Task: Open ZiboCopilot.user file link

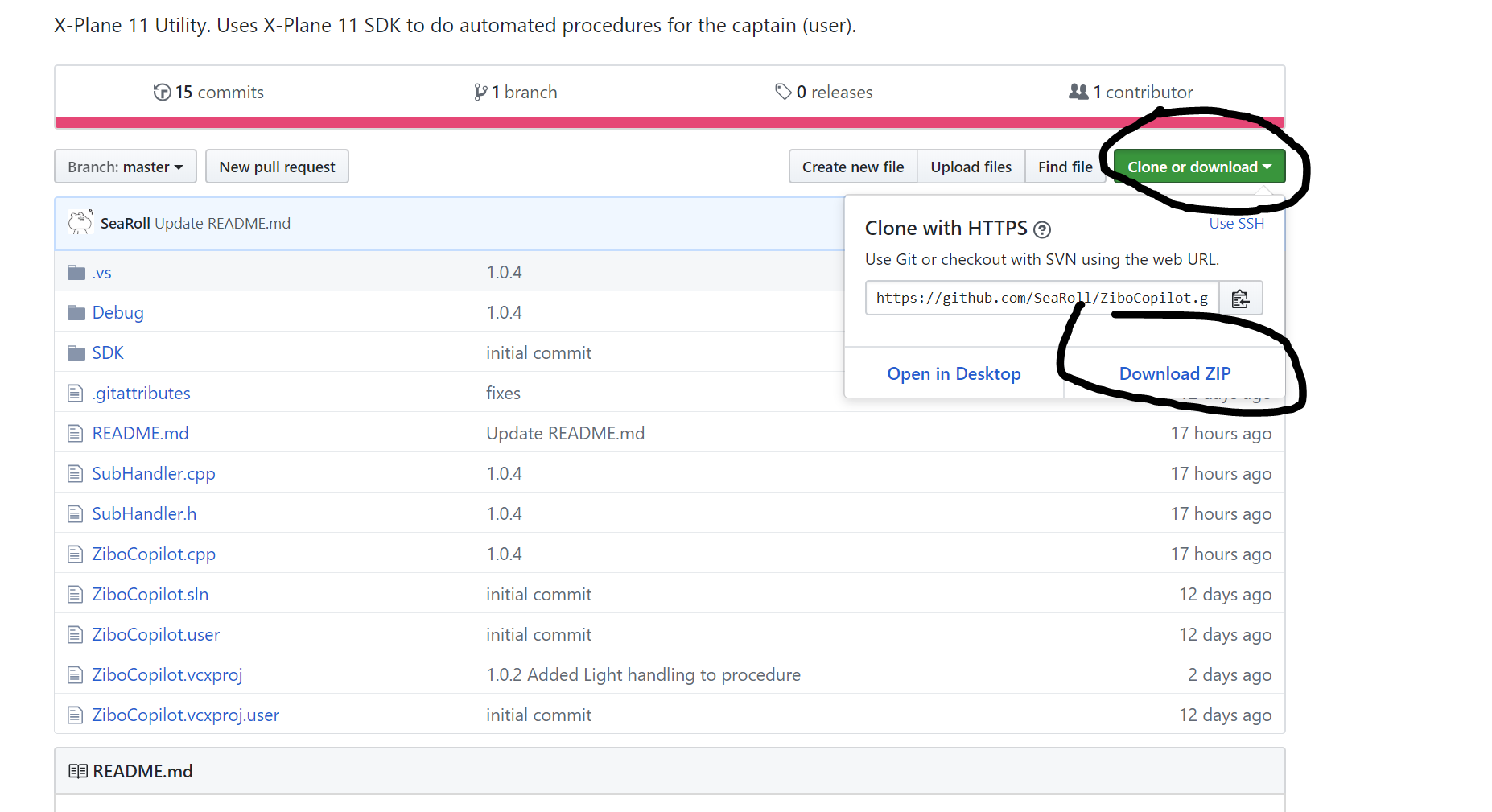Action: click(155, 634)
